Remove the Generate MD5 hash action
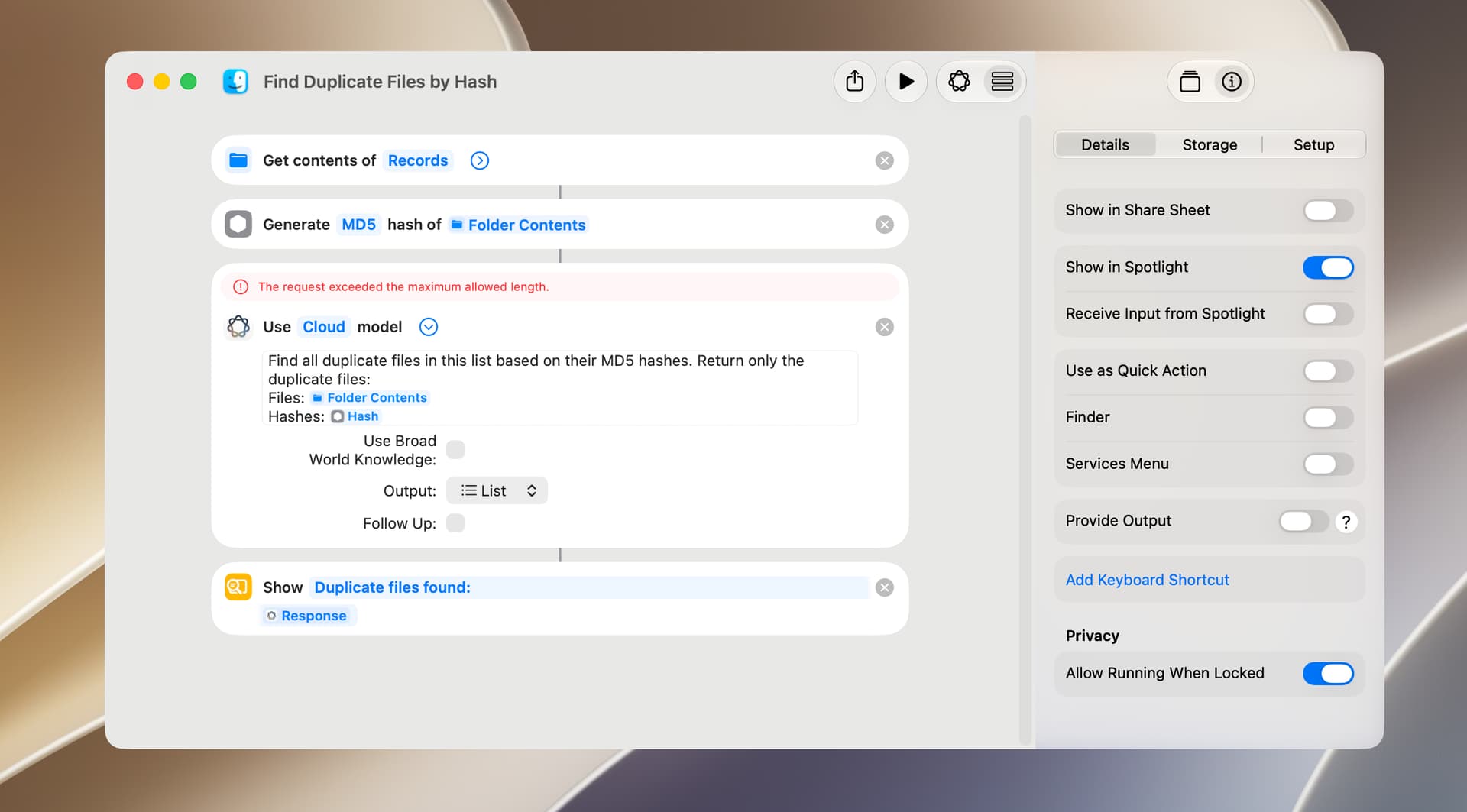1467x812 pixels. 884,225
